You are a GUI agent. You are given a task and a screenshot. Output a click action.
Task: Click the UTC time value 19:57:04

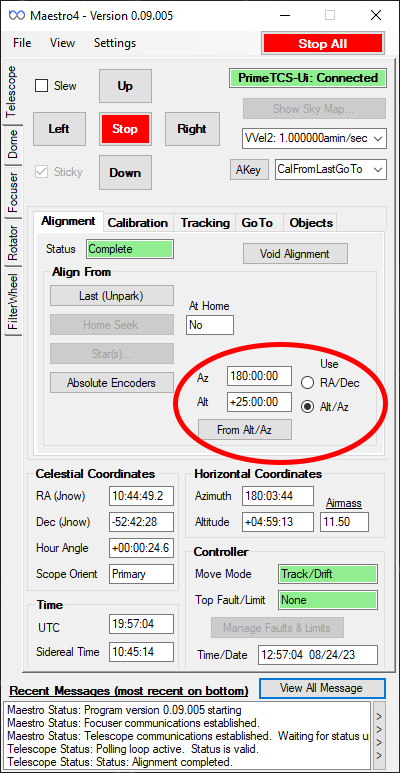point(142,624)
